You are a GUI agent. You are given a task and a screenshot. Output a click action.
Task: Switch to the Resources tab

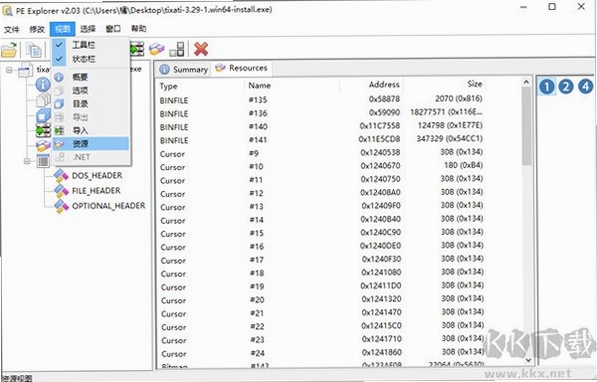tap(241, 68)
